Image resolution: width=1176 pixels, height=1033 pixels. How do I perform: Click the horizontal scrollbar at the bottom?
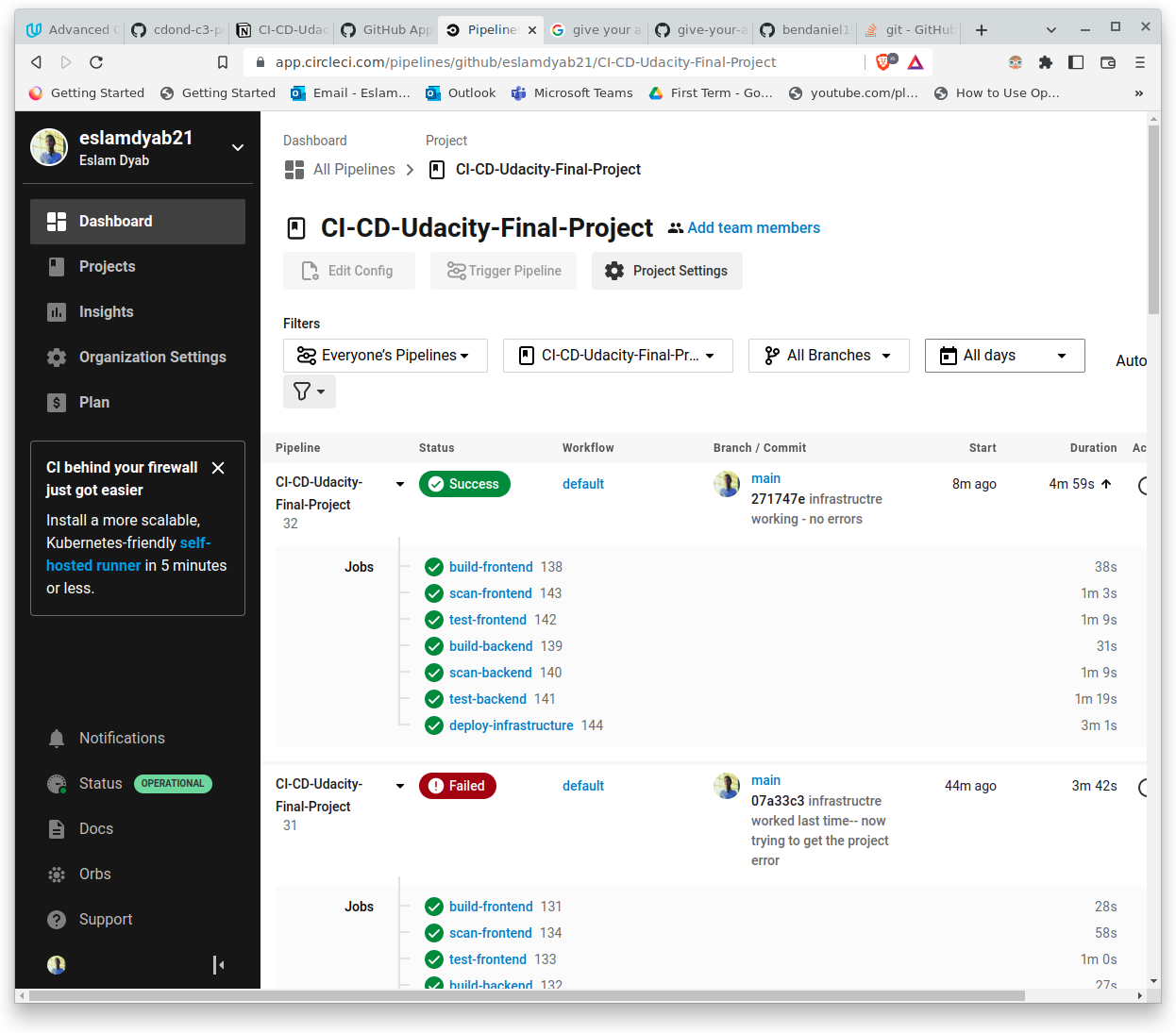[528, 996]
